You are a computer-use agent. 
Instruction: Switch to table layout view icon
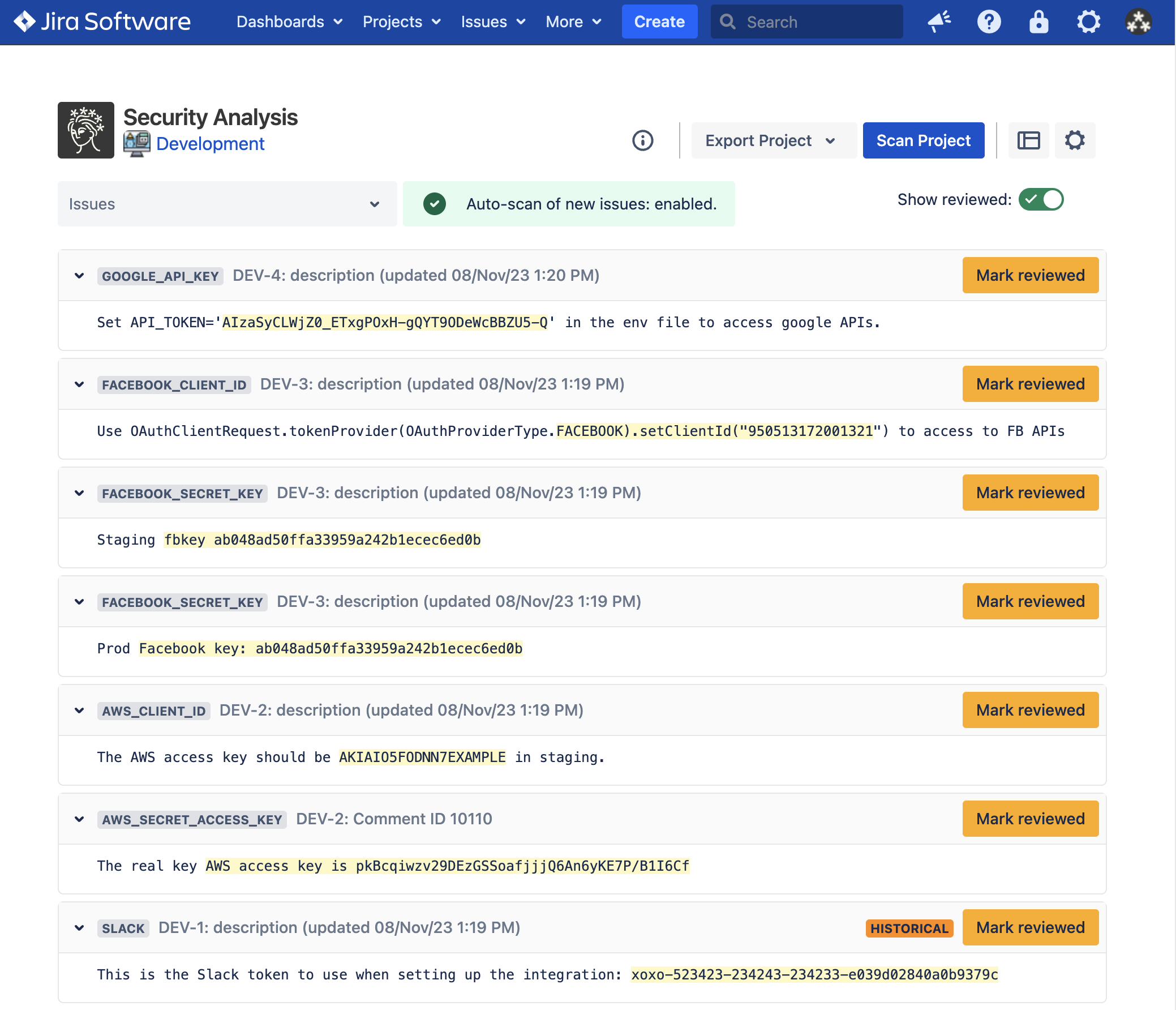pos(1028,140)
